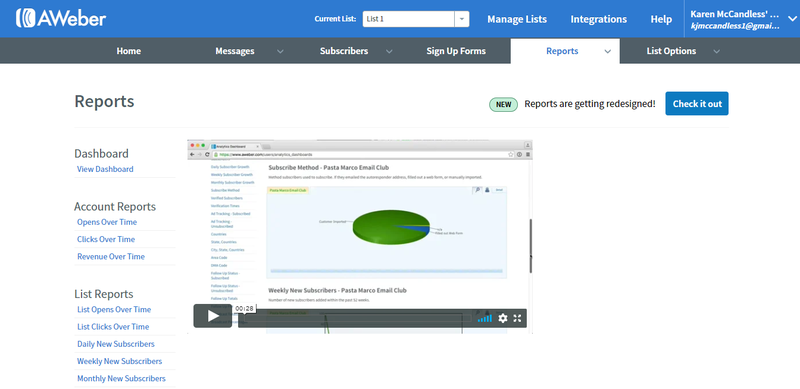Select the Reports tab

(x=562, y=51)
